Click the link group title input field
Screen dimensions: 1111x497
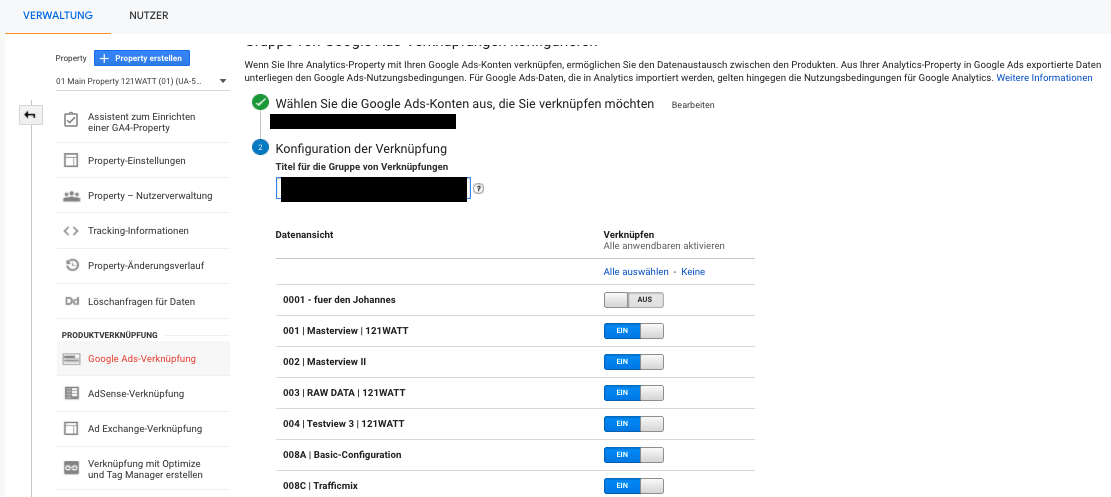pyautogui.click(x=372, y=189)
